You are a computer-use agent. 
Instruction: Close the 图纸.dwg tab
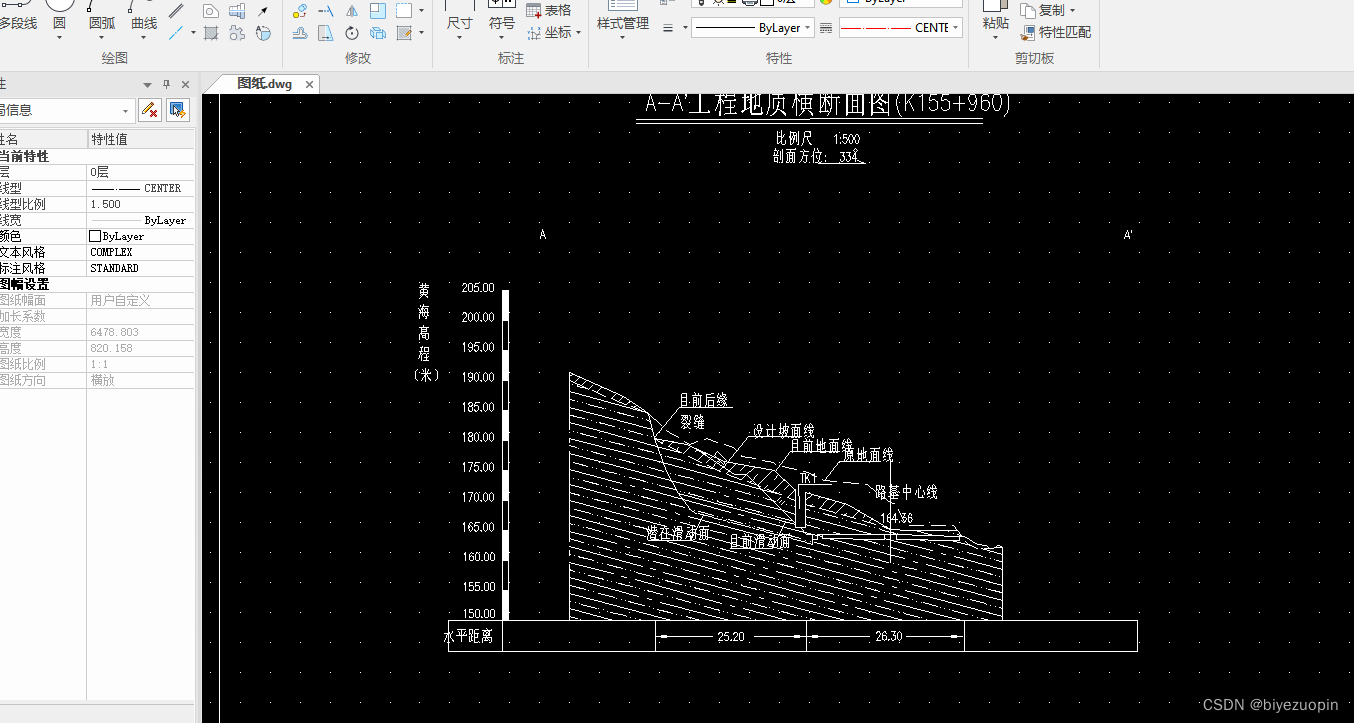tap(309, 84)
